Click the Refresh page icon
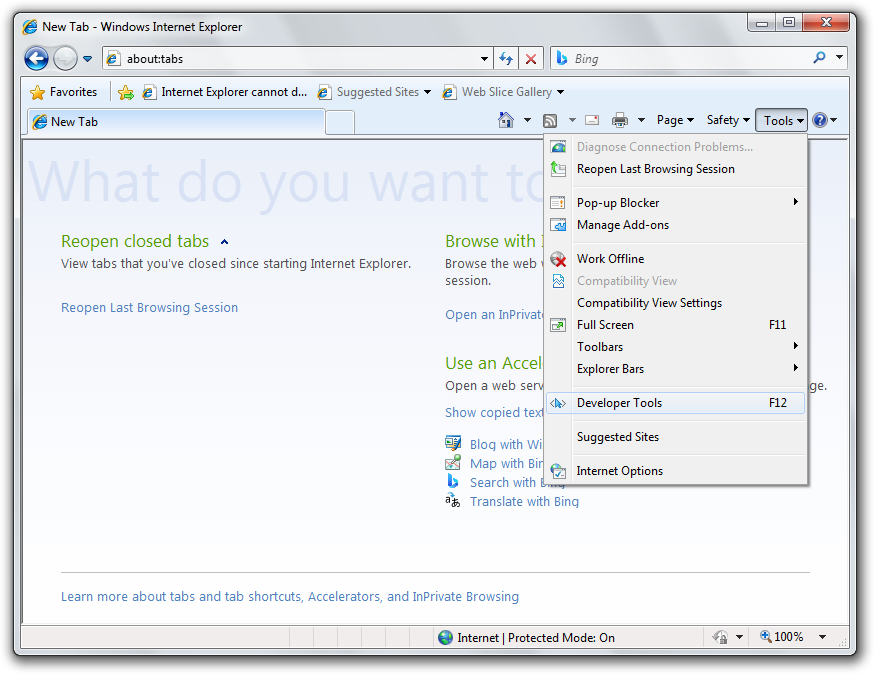Image resolution: width=876 pixels, height=676 pixels. pos(506,59)
